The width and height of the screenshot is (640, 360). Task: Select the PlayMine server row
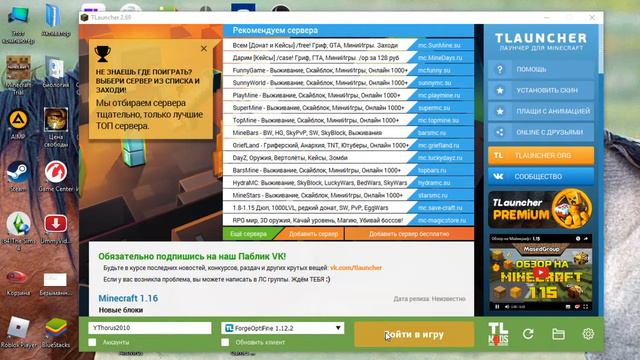349,95
